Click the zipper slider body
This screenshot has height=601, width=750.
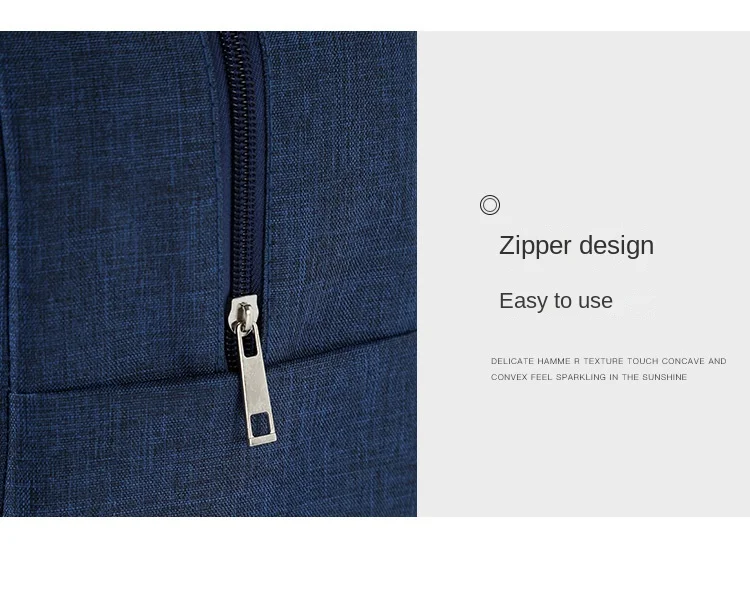[244, 315]
